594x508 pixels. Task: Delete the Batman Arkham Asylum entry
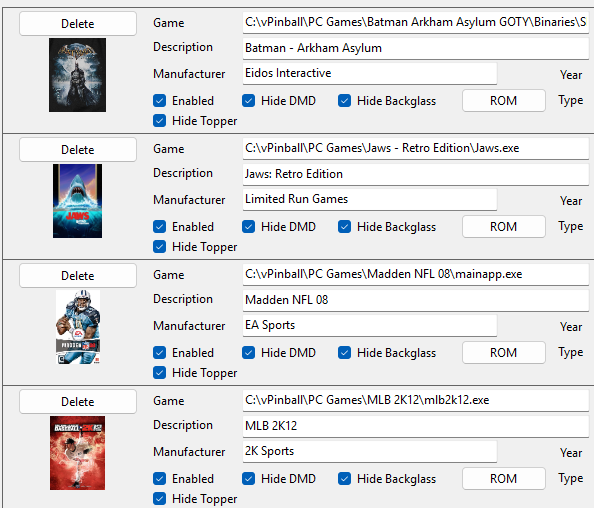coord(78,23)
